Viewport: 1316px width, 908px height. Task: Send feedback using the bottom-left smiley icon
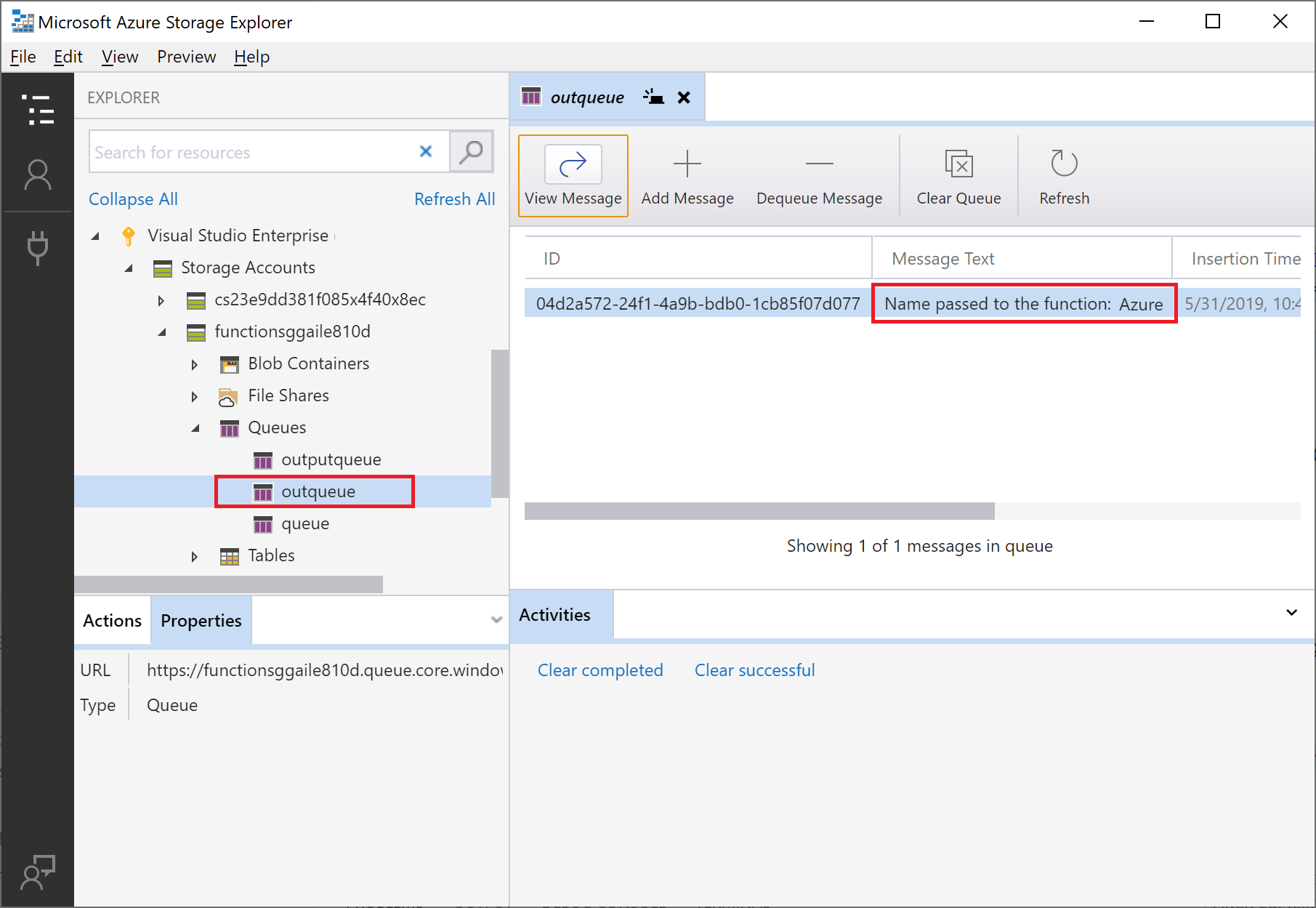click(x=37, y=872)
